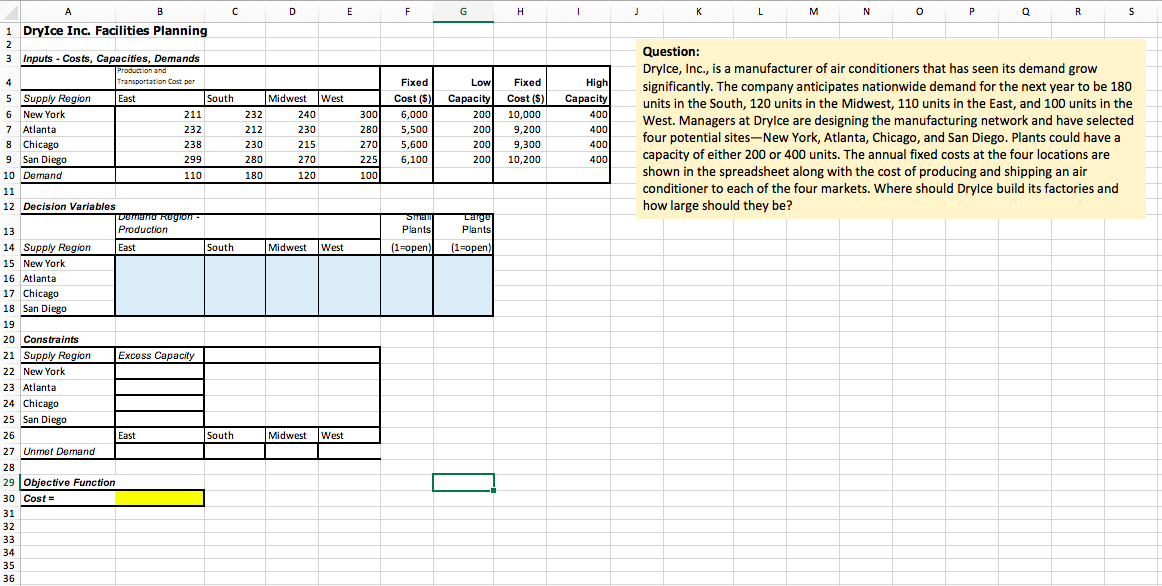The width and height of the screenshot is (1162, 586).
Task: Click the High Capacity column heading
Action: (586, 90)
